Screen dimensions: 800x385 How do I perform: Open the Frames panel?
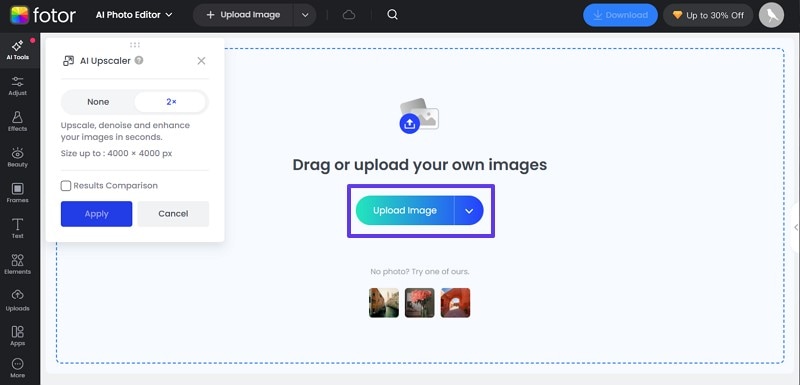[x=17, y=193]
